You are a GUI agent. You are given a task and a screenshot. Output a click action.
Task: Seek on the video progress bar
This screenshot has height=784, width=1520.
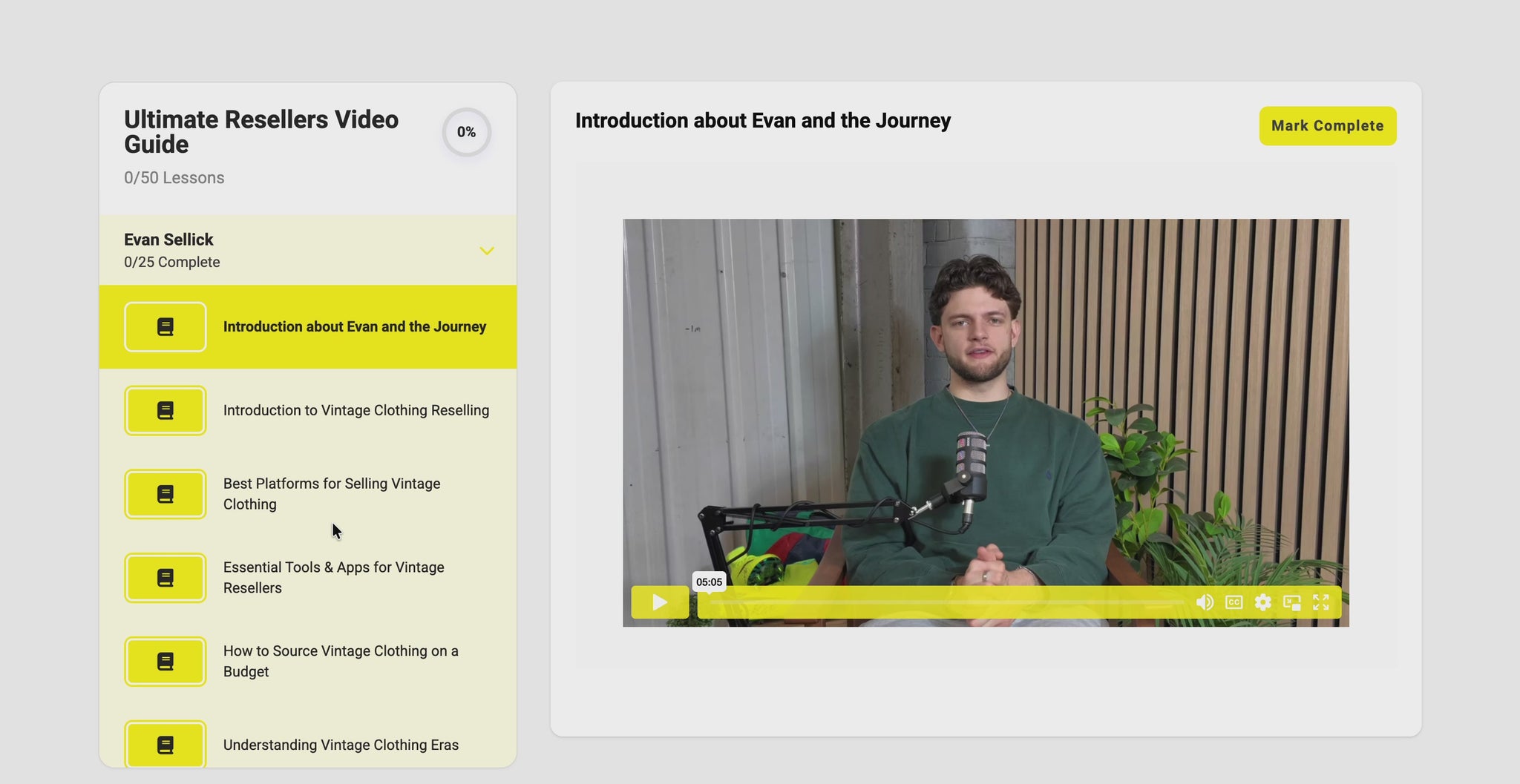943,603
